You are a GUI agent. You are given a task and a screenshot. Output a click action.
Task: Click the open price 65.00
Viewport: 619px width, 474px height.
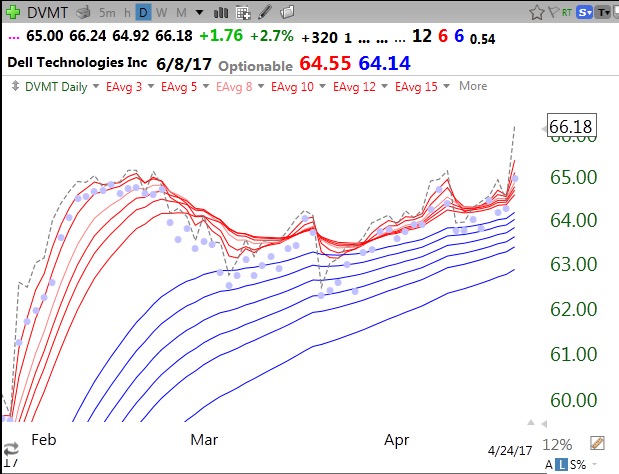click(44, 36)
